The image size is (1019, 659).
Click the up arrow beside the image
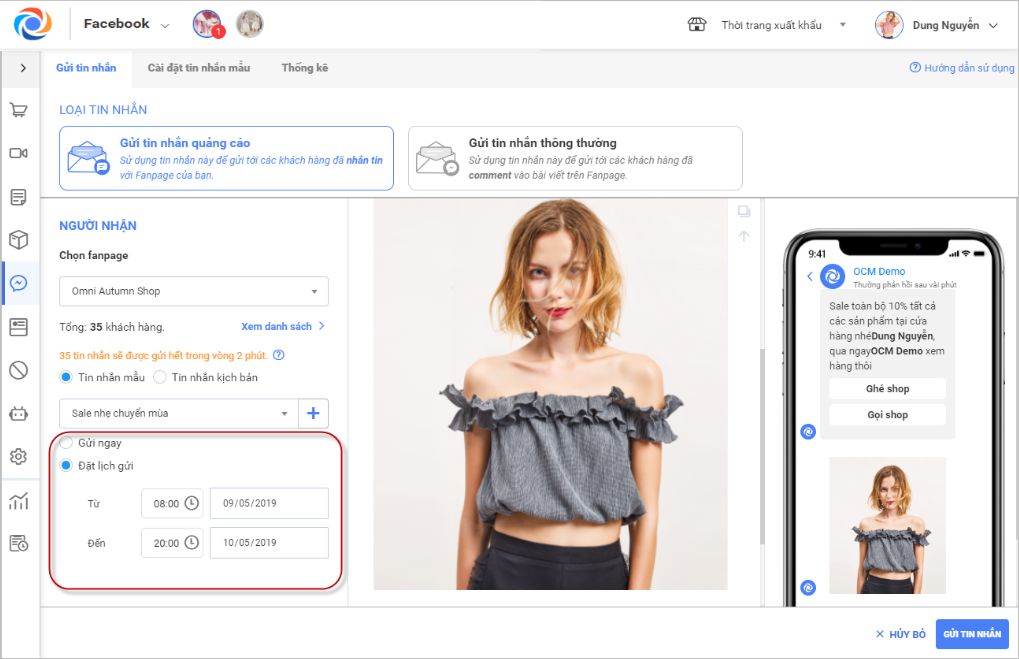tap(744, 236)
